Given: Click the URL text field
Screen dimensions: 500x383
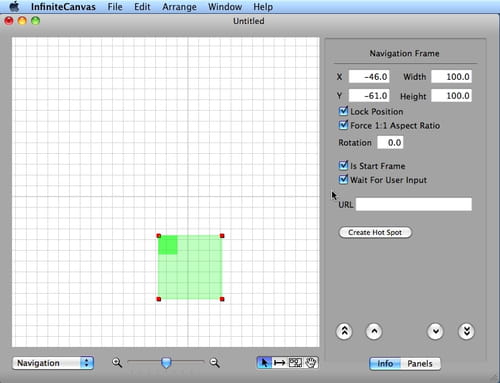Looking at the screenshot, I should pyautogui.click(x=414, y=204).
